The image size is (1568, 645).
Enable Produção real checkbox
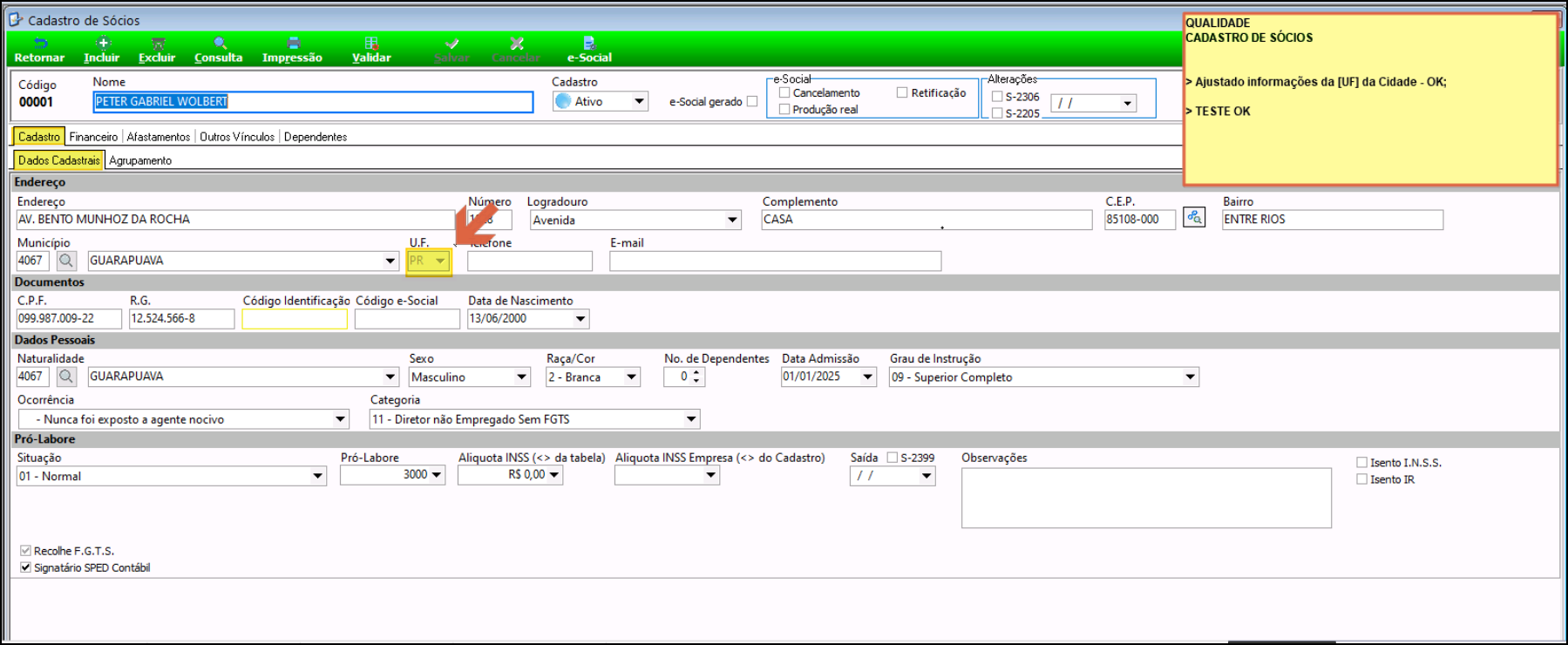784,109
